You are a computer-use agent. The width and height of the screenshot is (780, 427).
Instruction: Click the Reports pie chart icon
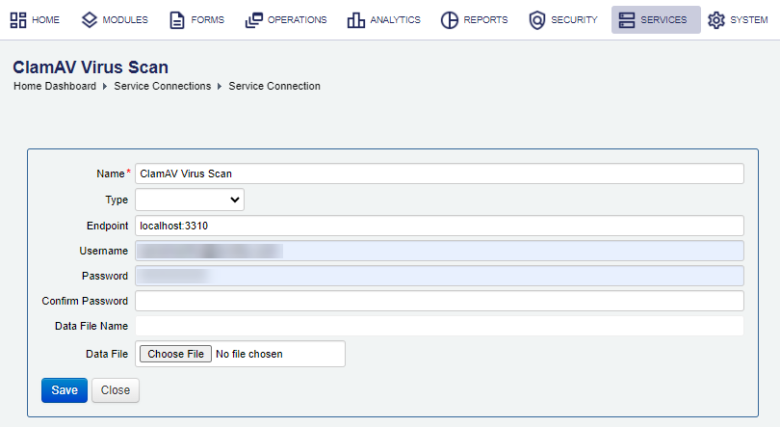coord(449,20)
